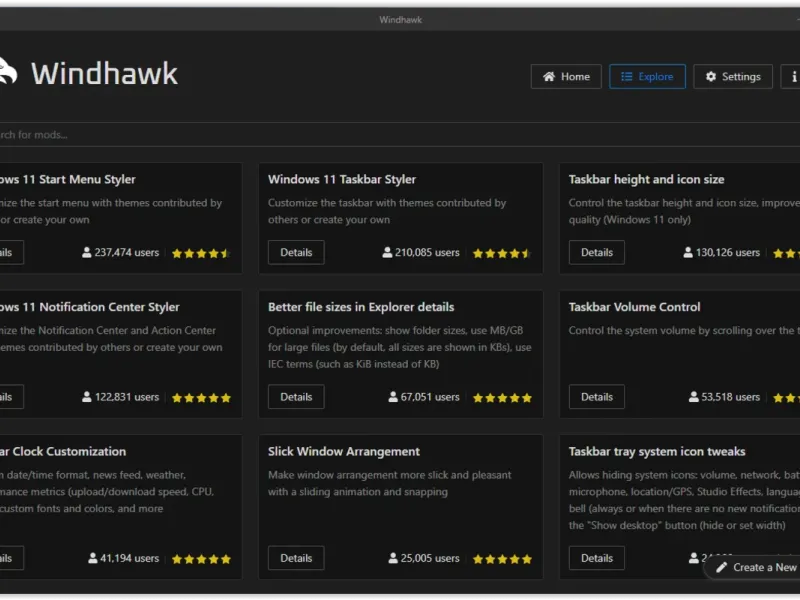Click the star rating of Taskbar Styler
Screen dimensions: 800x600
point(502,253)
